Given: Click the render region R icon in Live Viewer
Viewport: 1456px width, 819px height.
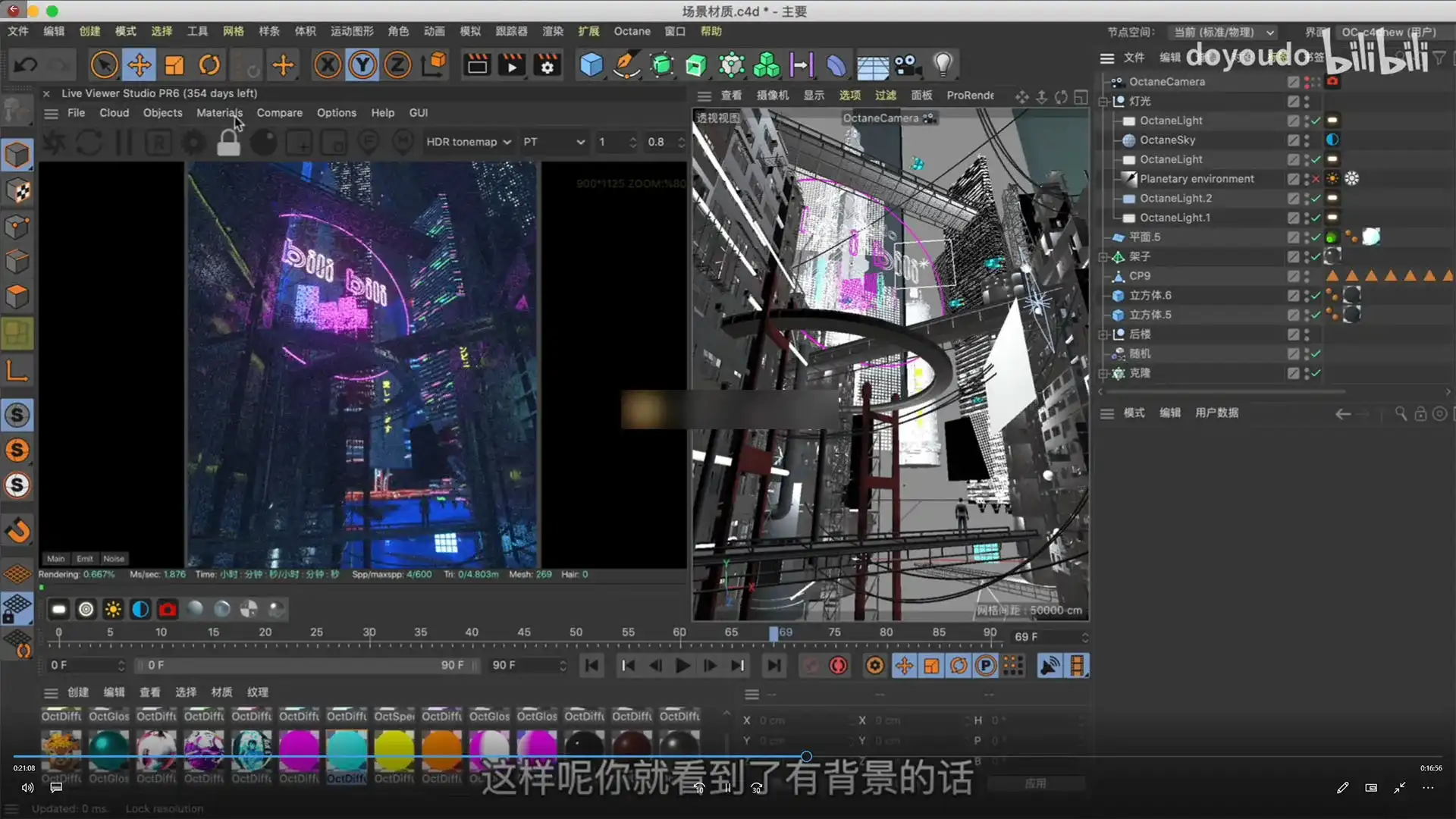Looking at the screenshot, I should point(158,143).
